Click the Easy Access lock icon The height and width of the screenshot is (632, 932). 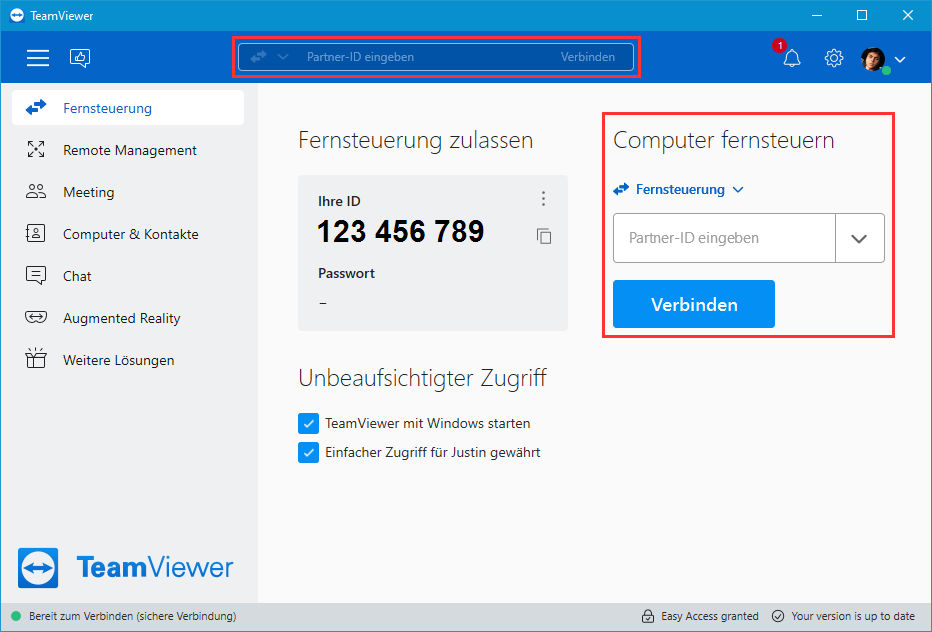point(648,616)
